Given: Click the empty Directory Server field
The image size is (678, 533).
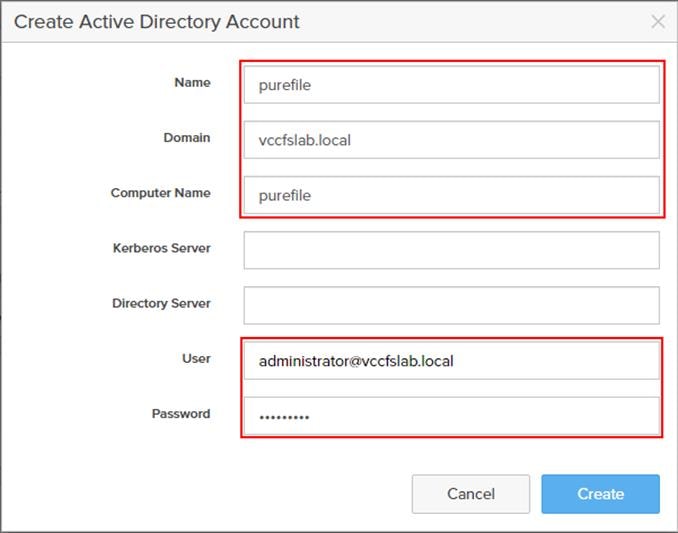Looking at the screenshot, I should pyautogui.click(x=451, y=305).
